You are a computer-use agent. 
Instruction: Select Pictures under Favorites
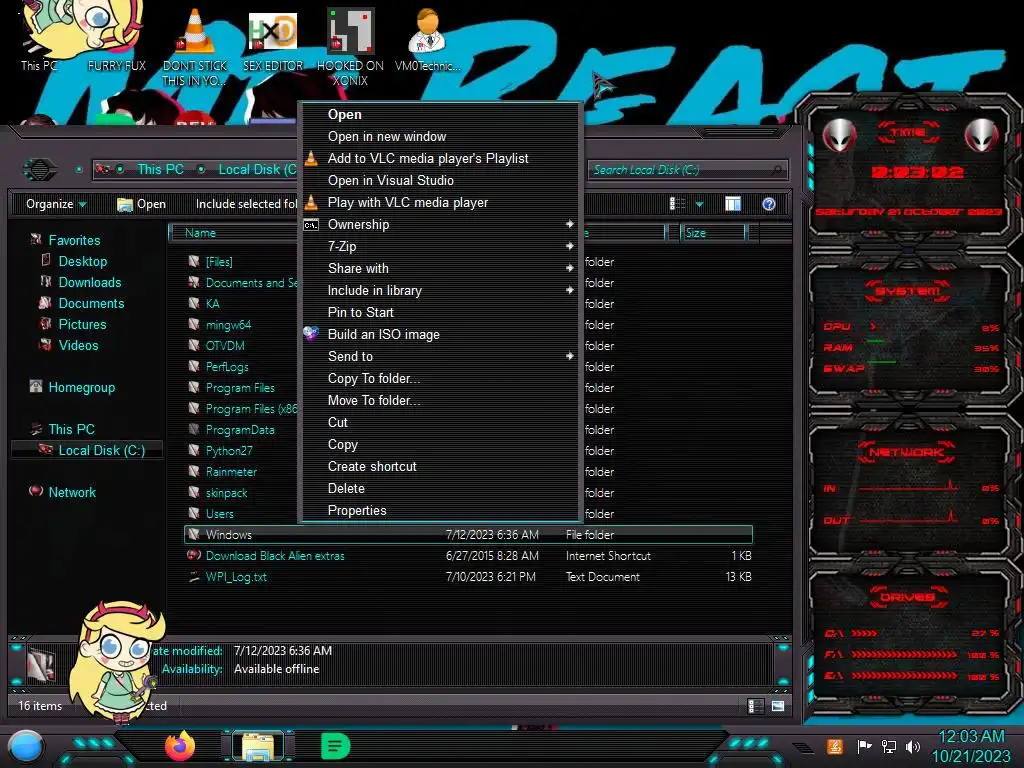(82, 325)
